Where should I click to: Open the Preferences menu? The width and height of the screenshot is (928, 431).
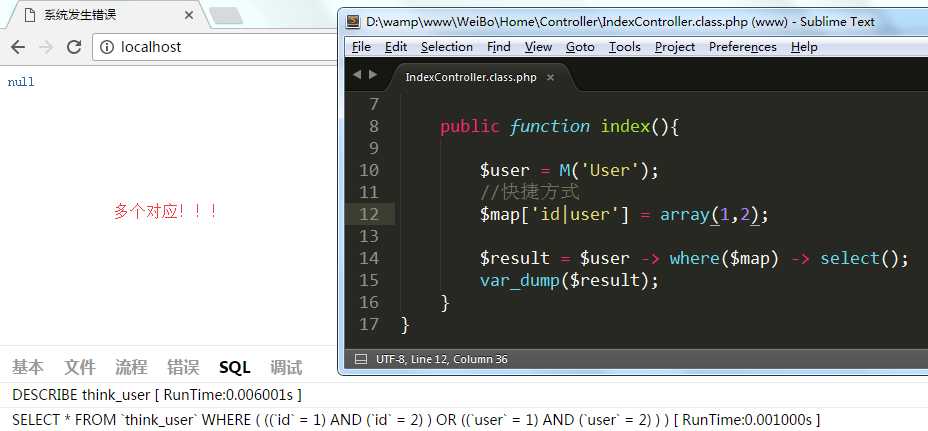(743, 47)
